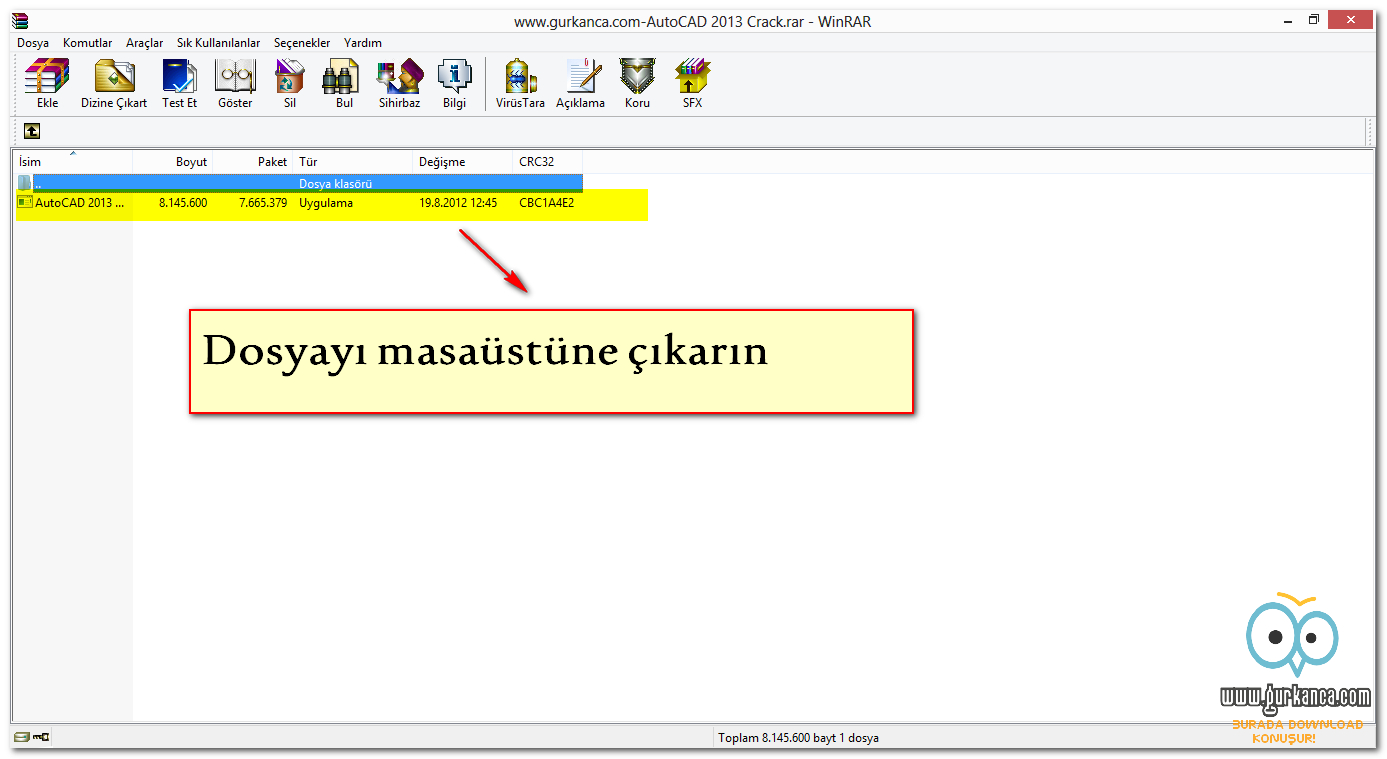Open the Araçlar menu
This screenshot has height=759, width=1387.
click(x=145, y=43)
